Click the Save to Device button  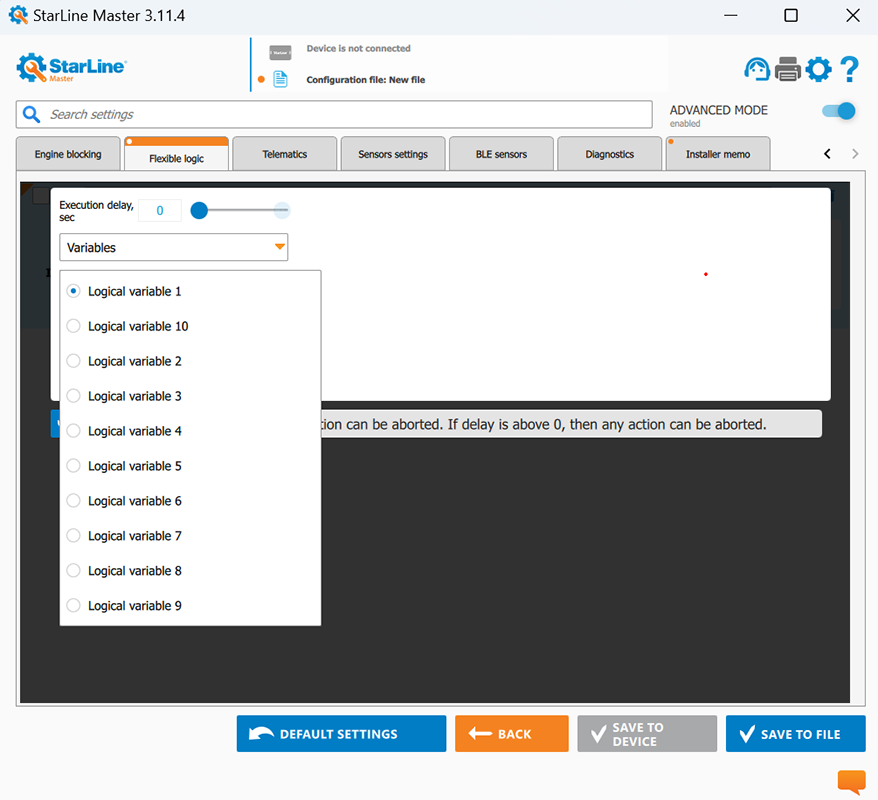click(x=647, y=733)
